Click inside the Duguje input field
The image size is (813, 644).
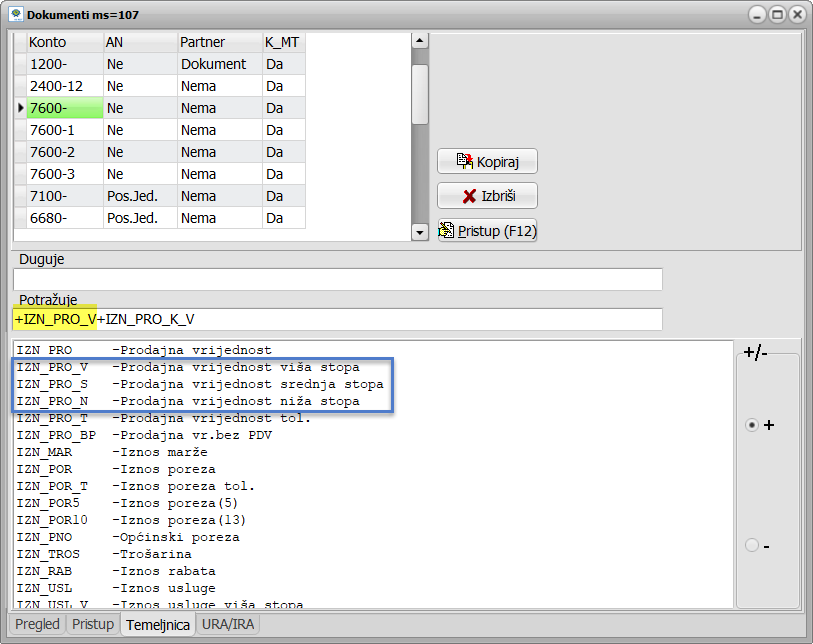(337, 279)
